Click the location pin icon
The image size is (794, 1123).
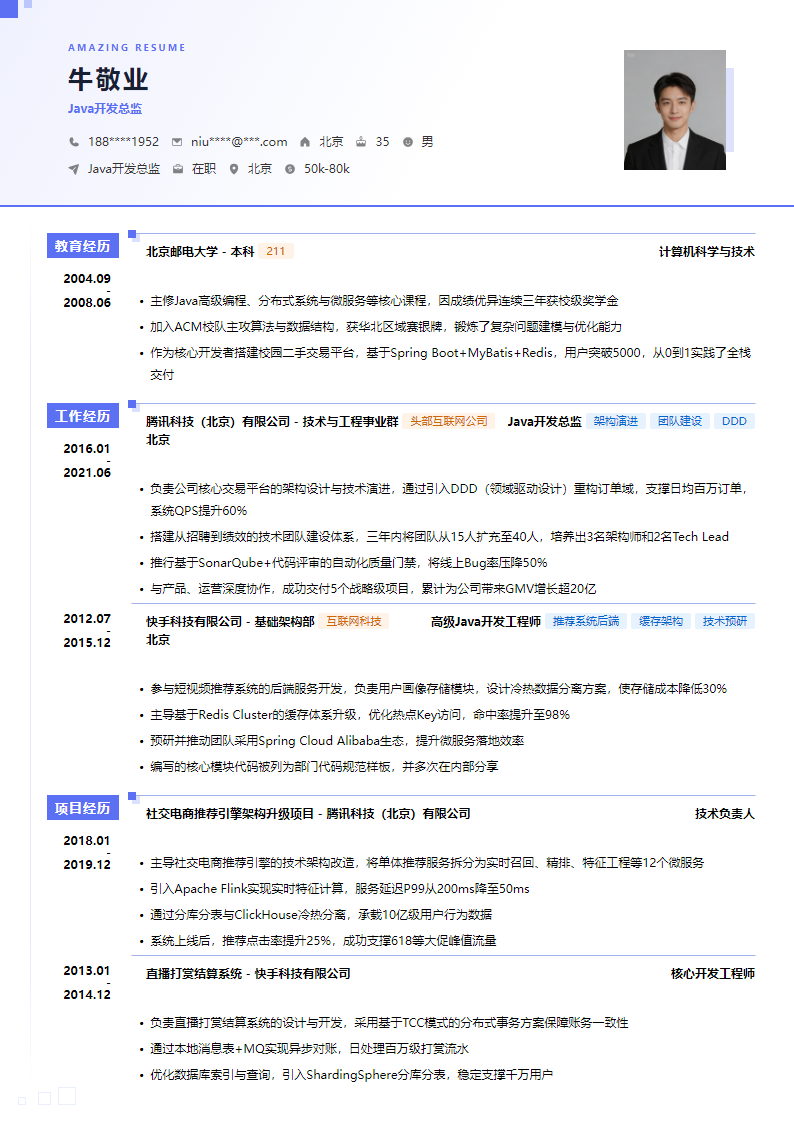(x=233, y=169)
